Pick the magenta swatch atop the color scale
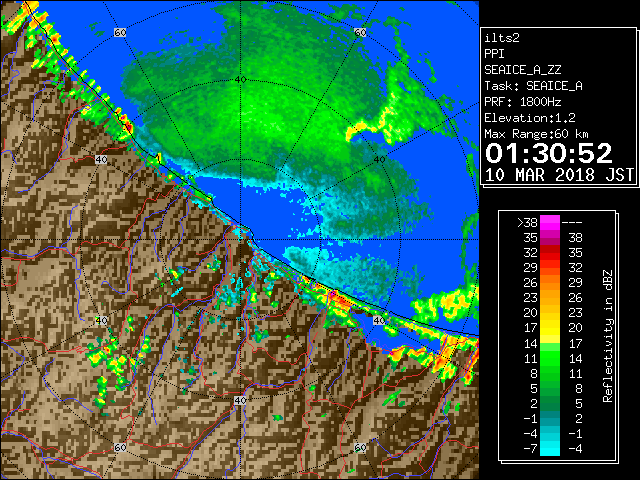Image resolution: width=640 pixels, height=480 pixels. [x=550, y=223]
